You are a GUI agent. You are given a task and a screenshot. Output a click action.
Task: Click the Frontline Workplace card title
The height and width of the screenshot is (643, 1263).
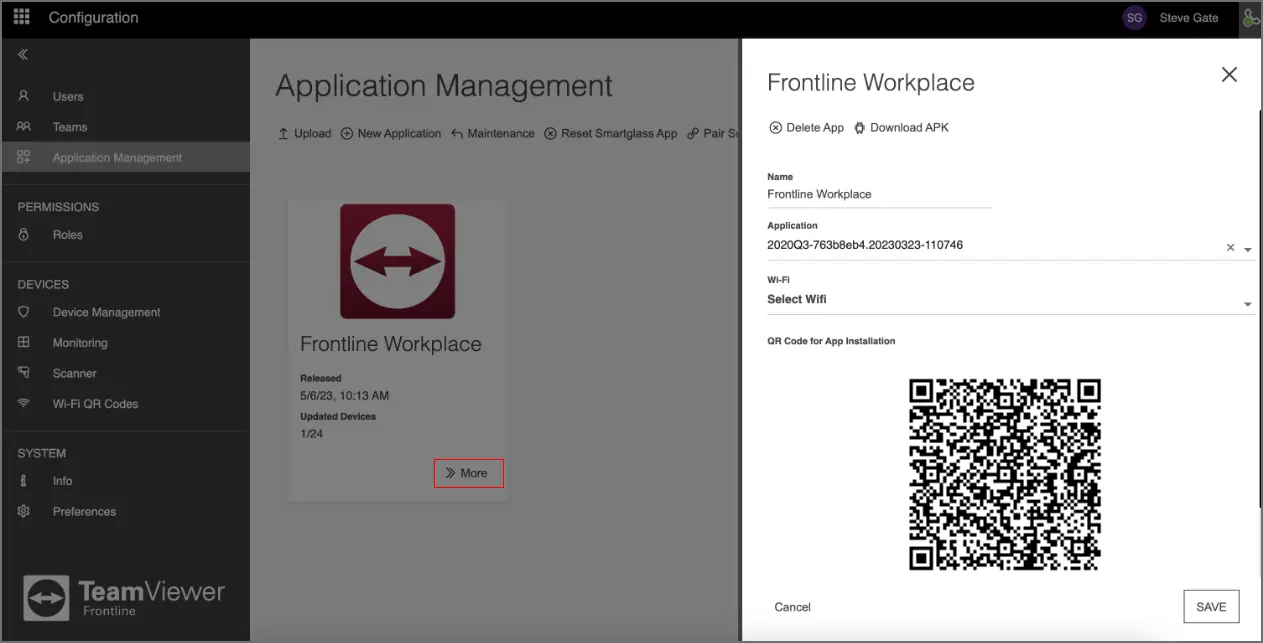(x=391, y=344)
